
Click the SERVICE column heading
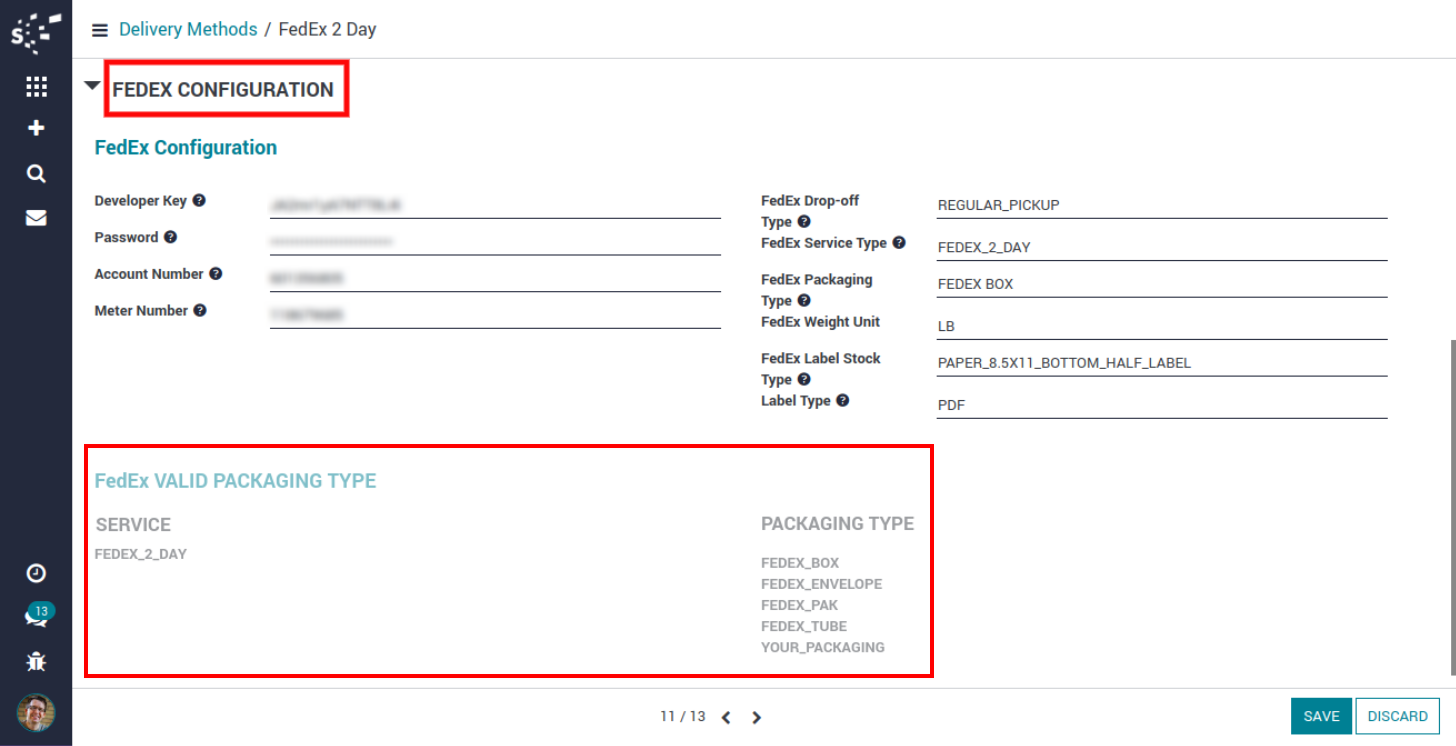[133, 525]
